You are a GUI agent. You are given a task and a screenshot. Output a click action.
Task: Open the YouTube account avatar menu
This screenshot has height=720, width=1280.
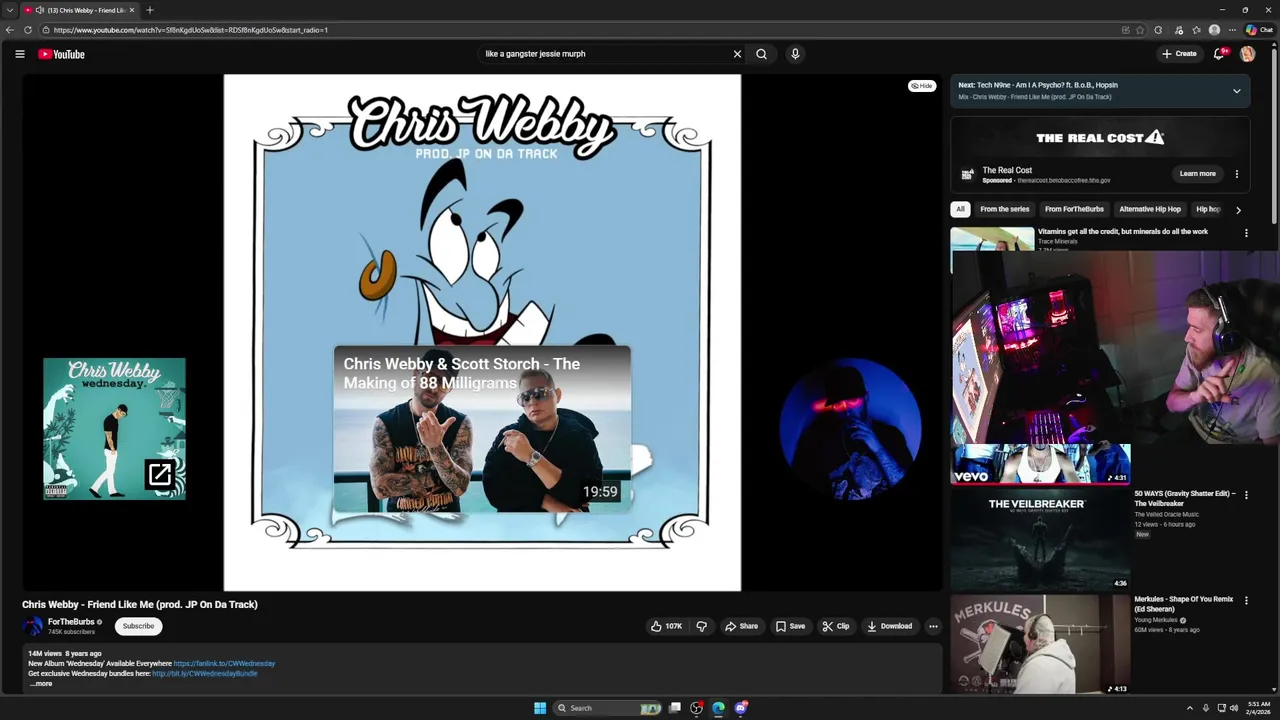[1247, 54]
